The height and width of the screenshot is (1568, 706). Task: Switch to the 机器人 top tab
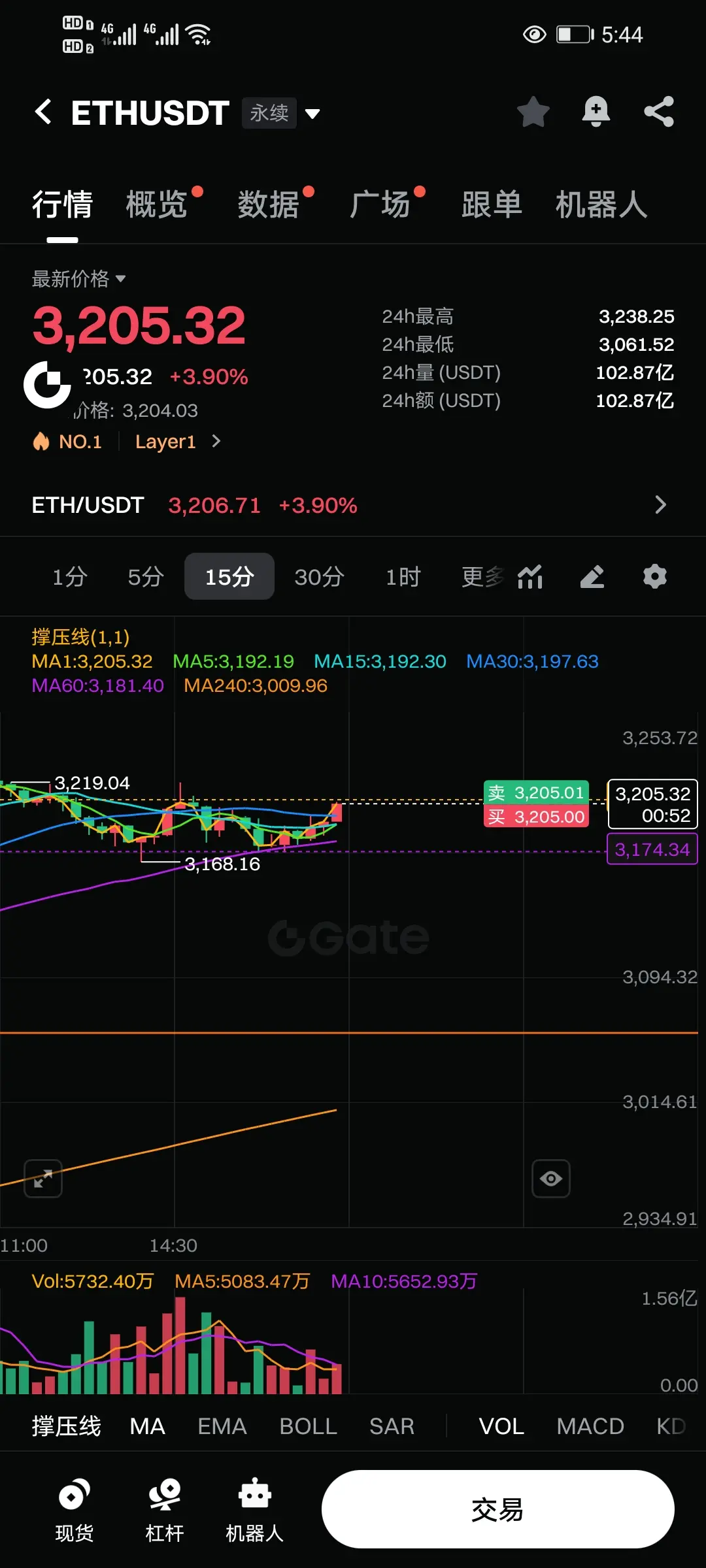[601, 204]
